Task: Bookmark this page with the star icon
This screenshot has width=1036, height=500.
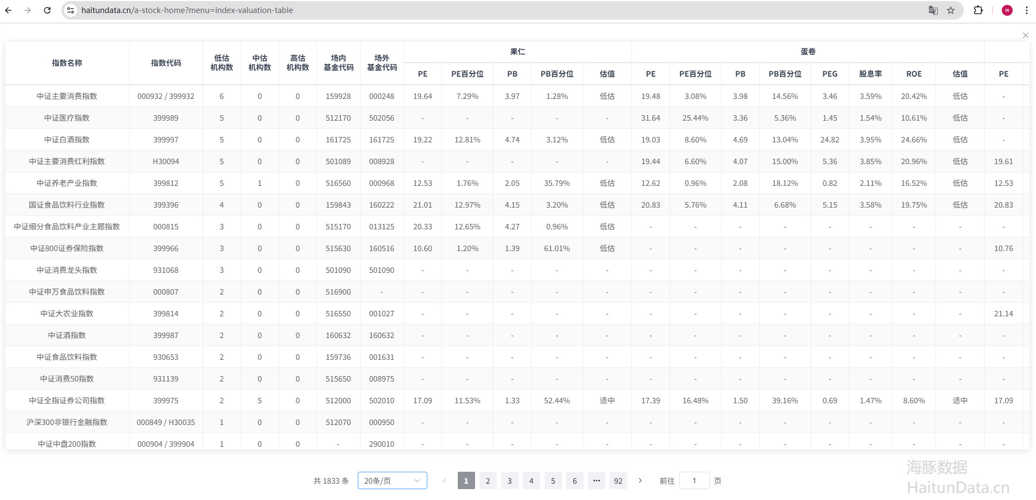Action: coord(951,11)
